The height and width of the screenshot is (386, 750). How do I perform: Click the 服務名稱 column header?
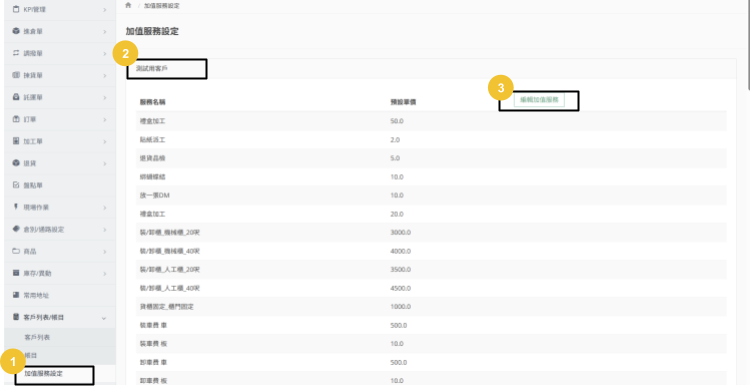pos(153,102)
